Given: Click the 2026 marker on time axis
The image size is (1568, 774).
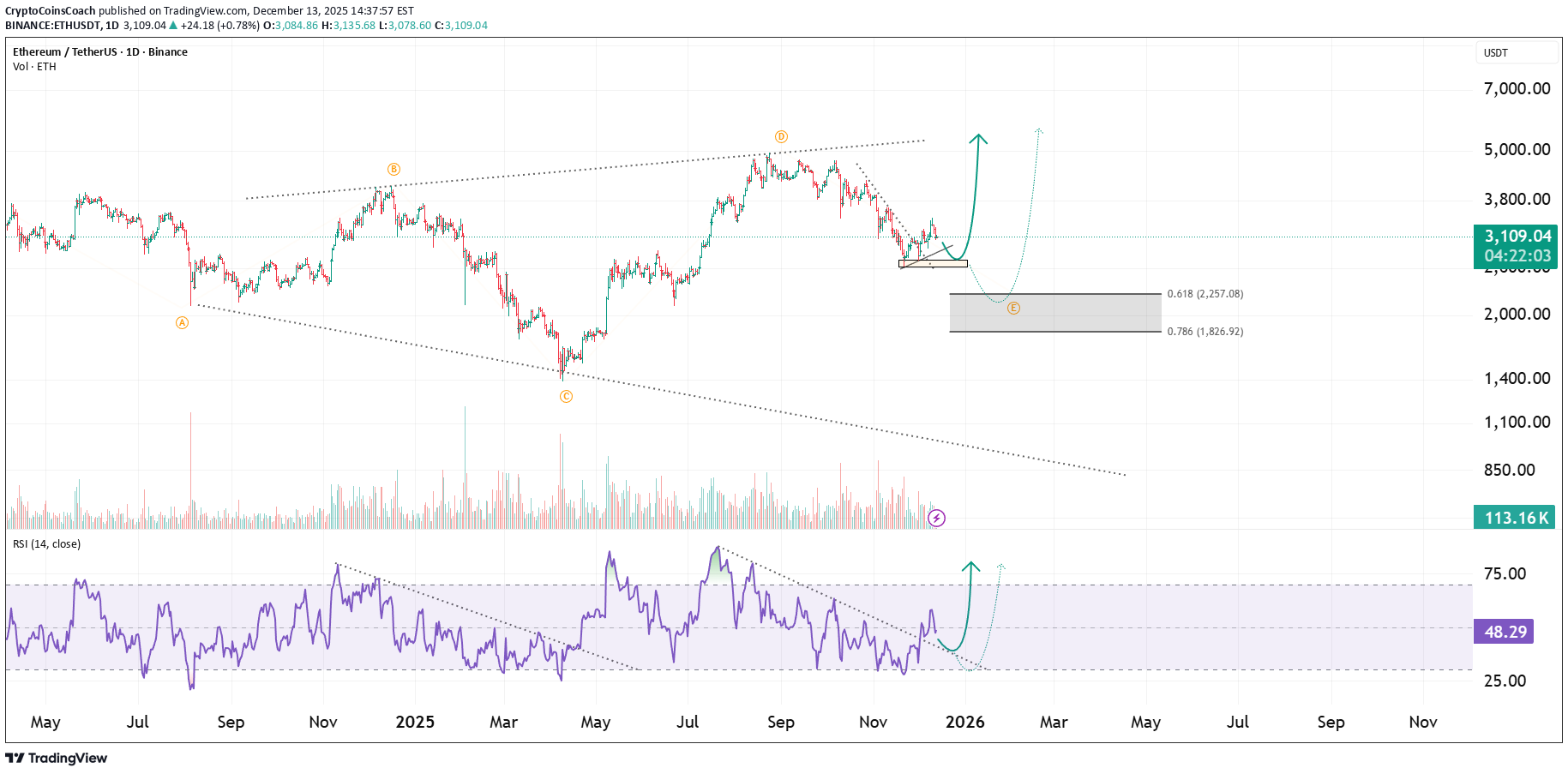Looking at the screenshot, I should [964, 723].
